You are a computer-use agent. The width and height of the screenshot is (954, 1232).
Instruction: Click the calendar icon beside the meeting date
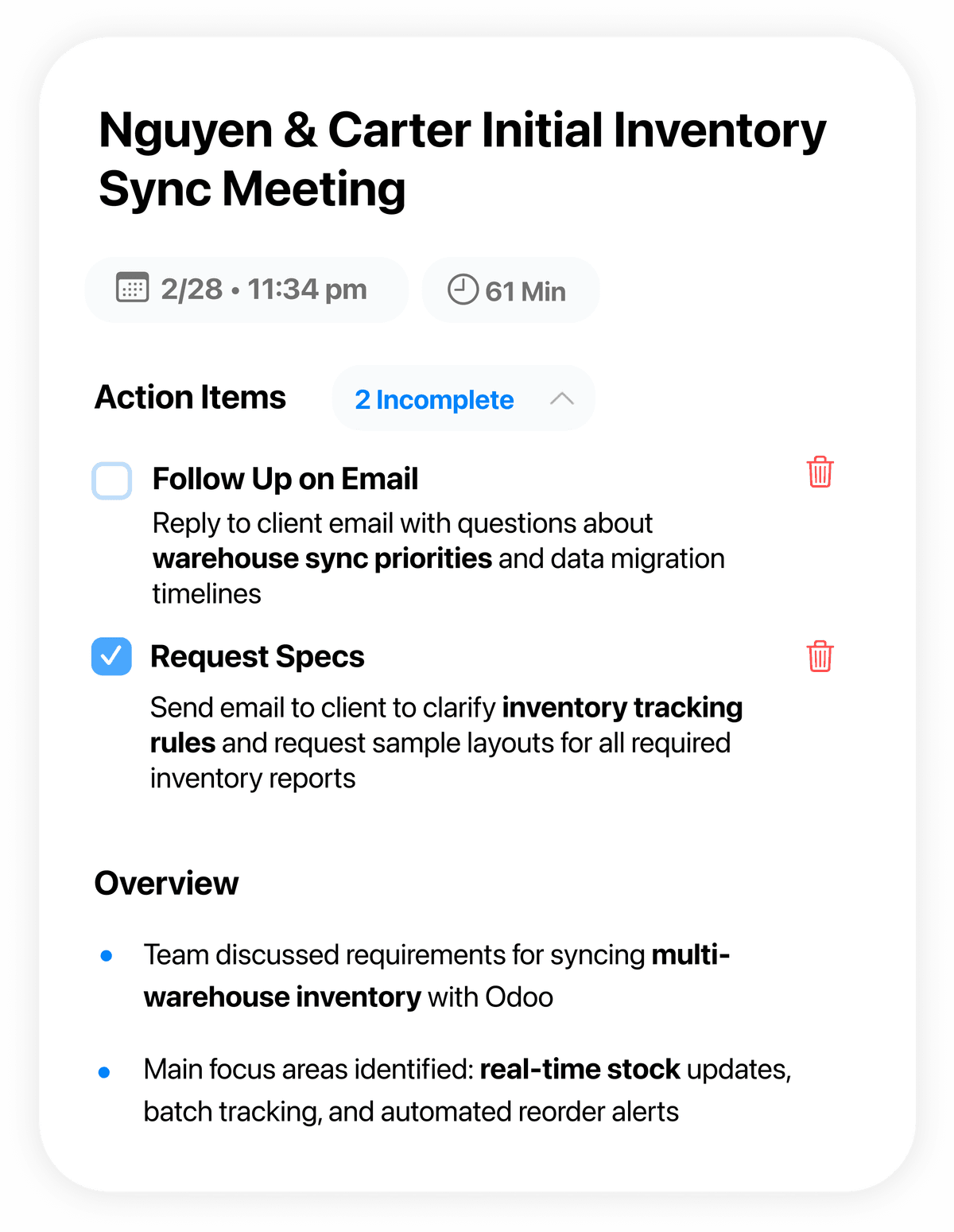click(x=134, y=290)
